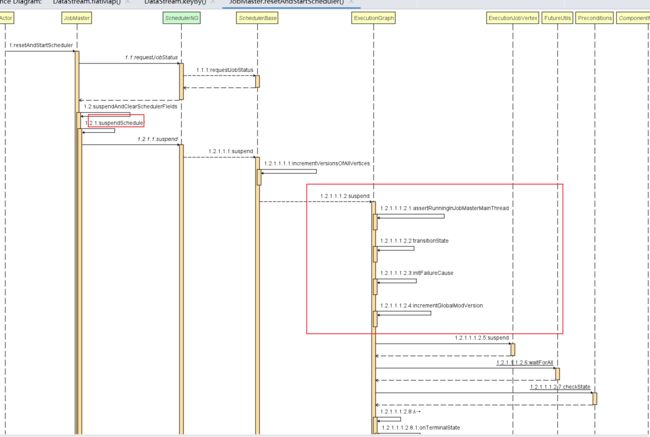Screen dimensions: 650x437
Task: Select the JobMaster participant box
Action: (x=77, y=18)
